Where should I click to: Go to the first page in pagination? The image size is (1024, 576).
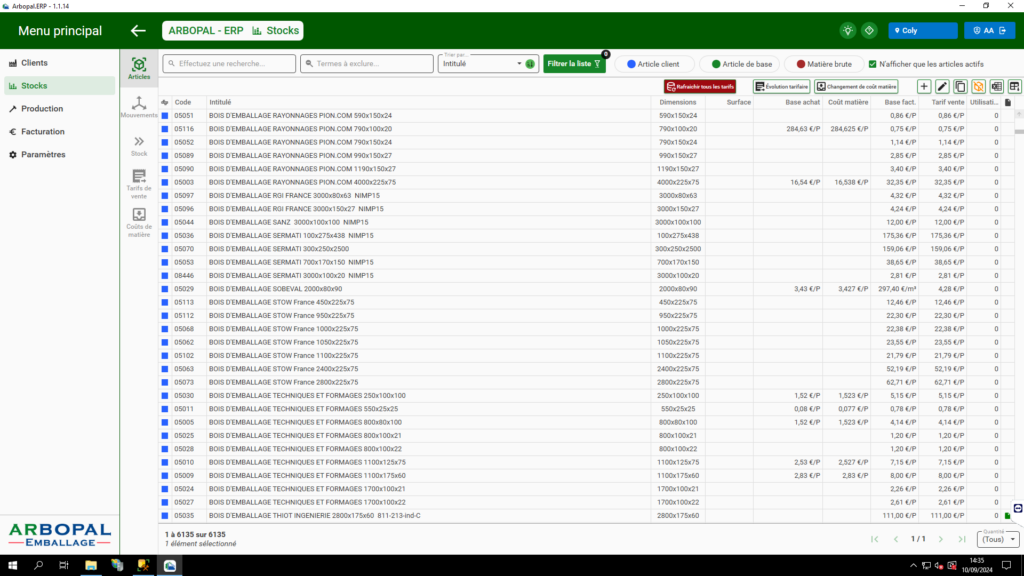(x=874, y=539)
